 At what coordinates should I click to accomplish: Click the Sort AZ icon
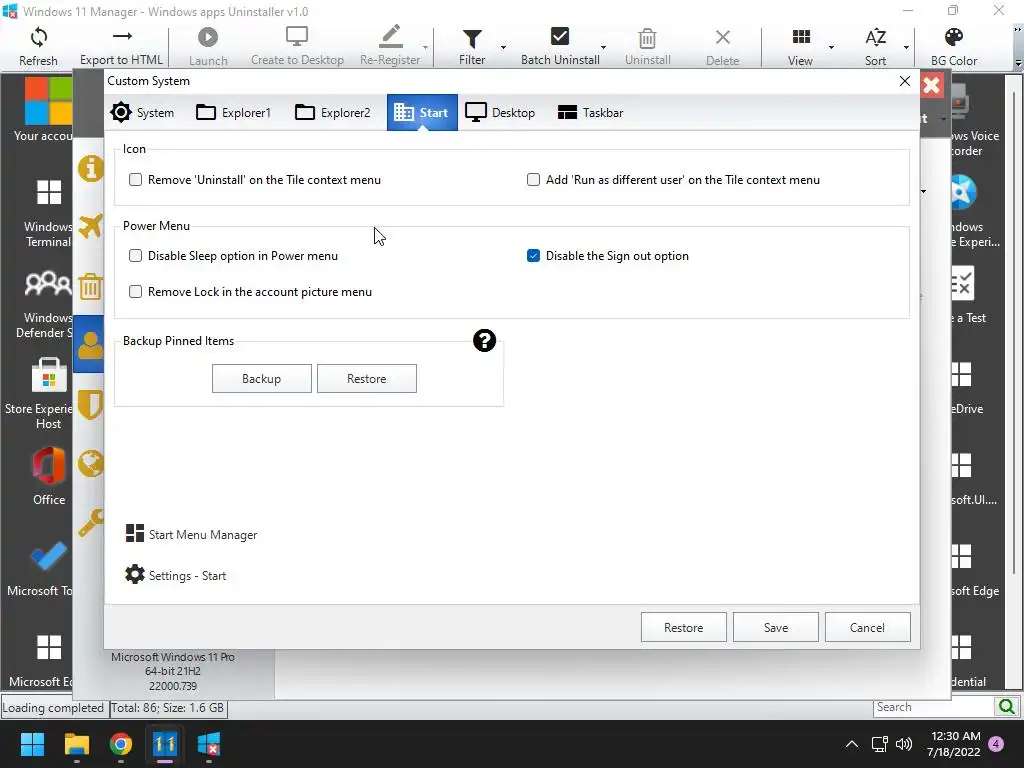click(x=875, y=37)
